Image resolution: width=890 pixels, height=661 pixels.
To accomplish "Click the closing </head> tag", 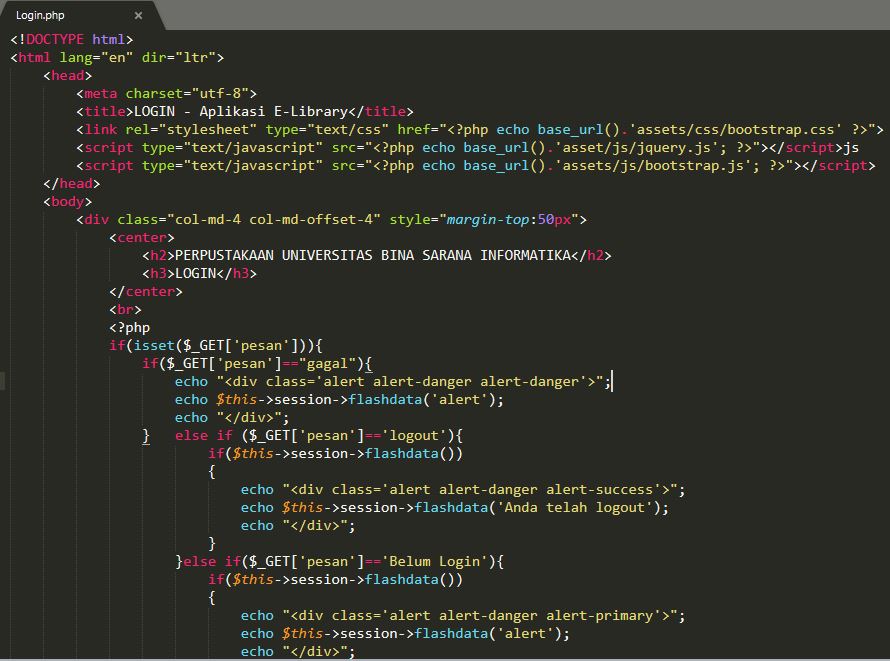I will pos(72,184).
